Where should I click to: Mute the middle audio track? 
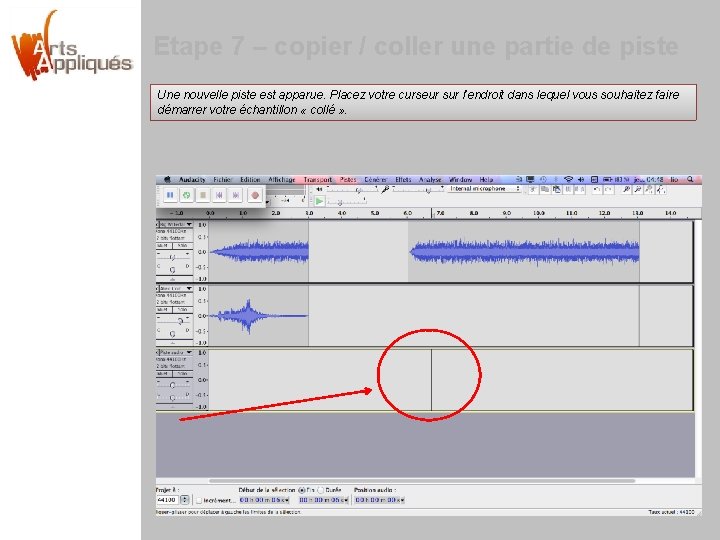click(164, 309)
